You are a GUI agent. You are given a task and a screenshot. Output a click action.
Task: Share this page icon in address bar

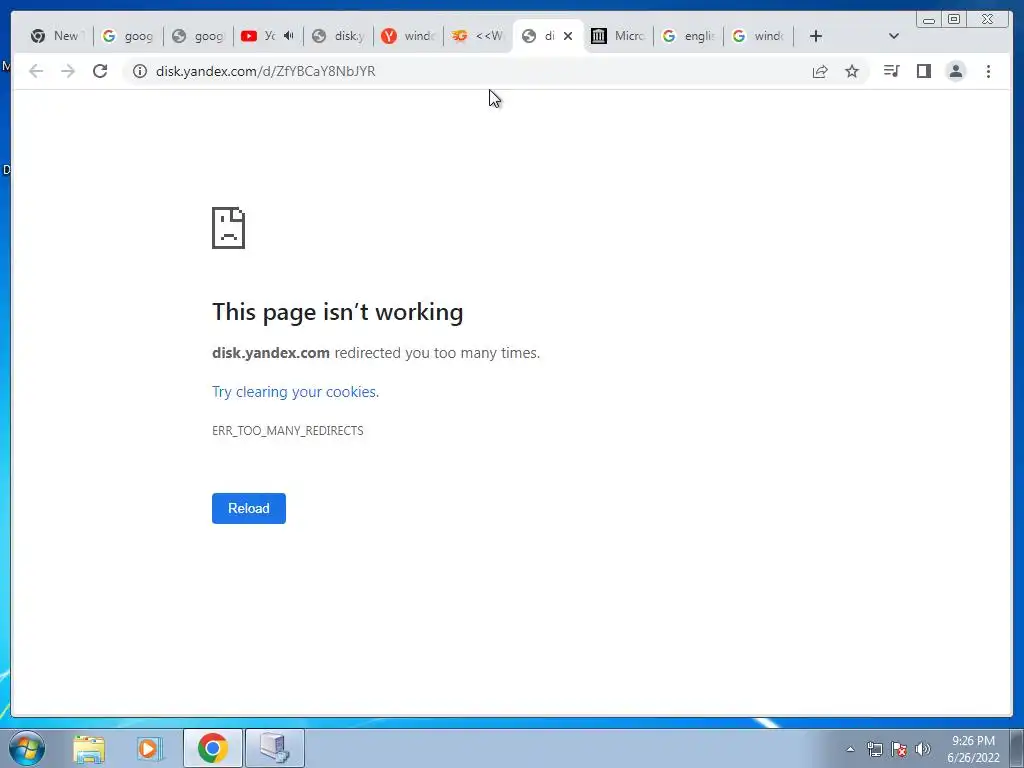[820, 71]
